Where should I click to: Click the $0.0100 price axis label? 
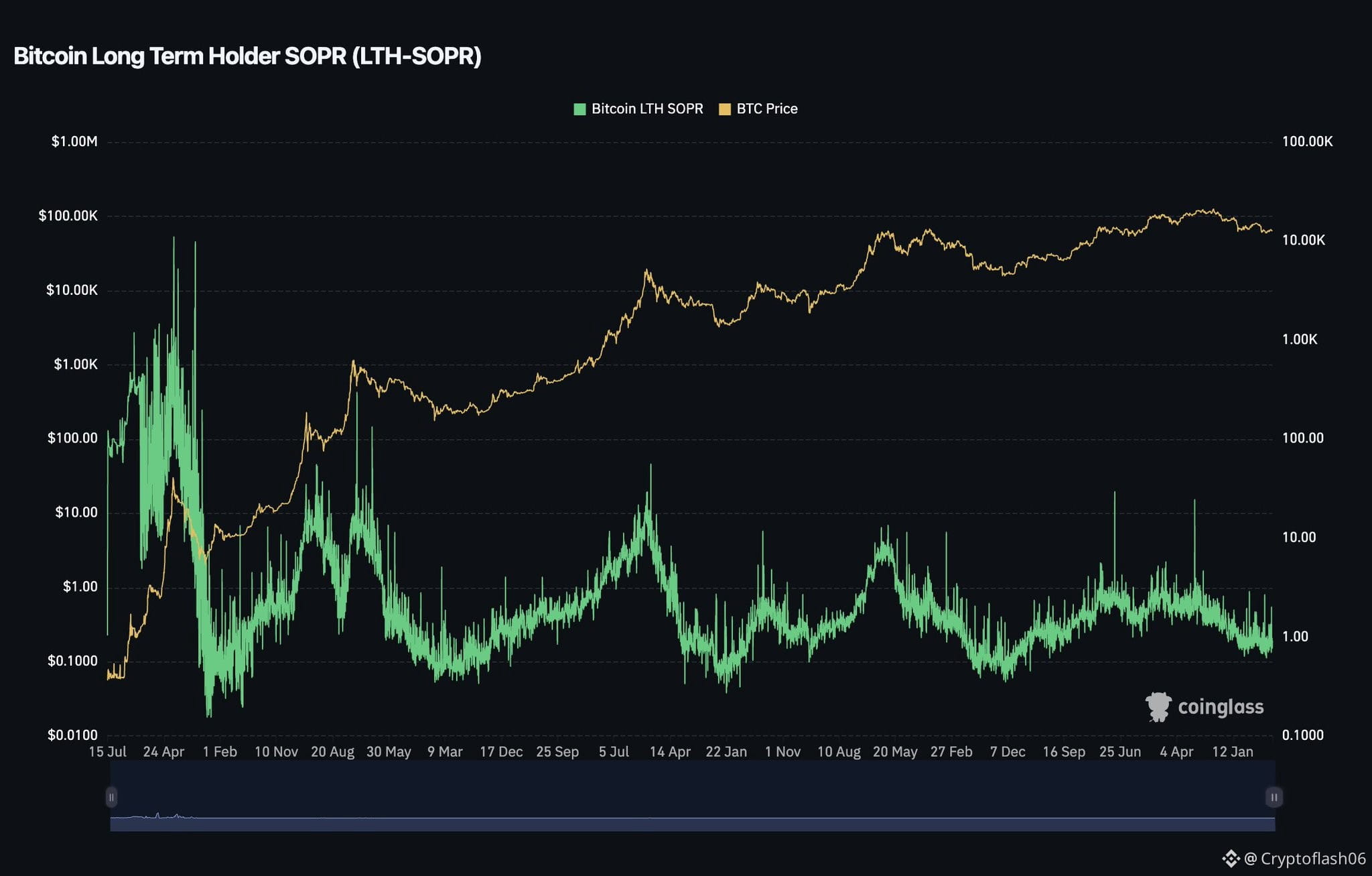point(72,735)
